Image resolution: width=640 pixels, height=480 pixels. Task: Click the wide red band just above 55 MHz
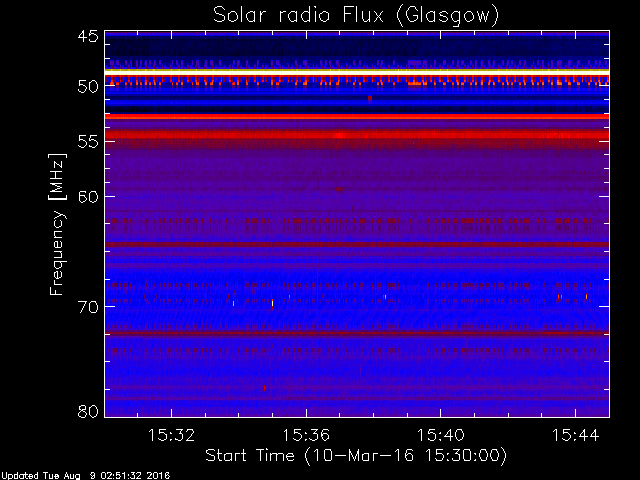tap(357, 134)
